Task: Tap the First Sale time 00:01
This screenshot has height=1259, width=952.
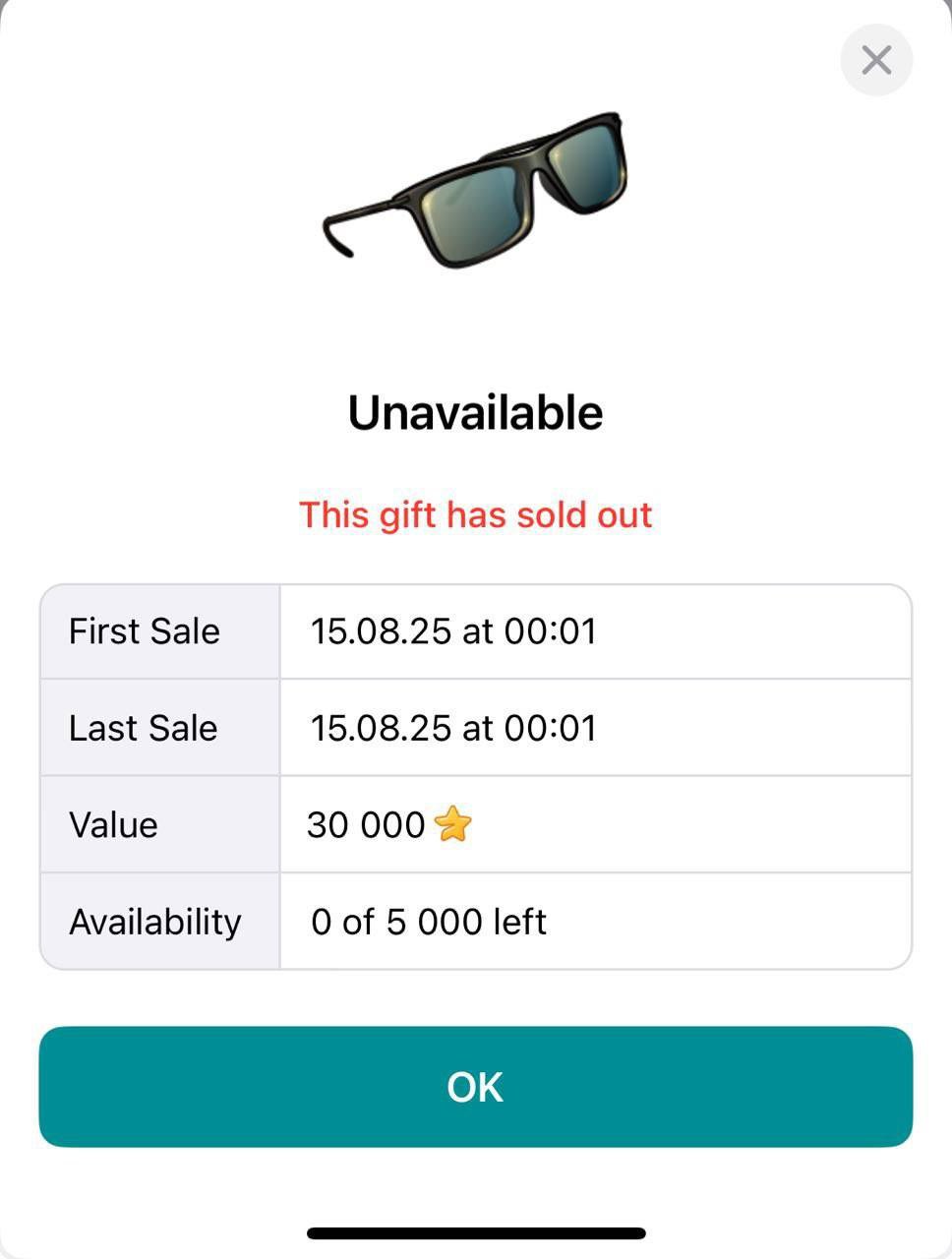Action: point(550,630)
